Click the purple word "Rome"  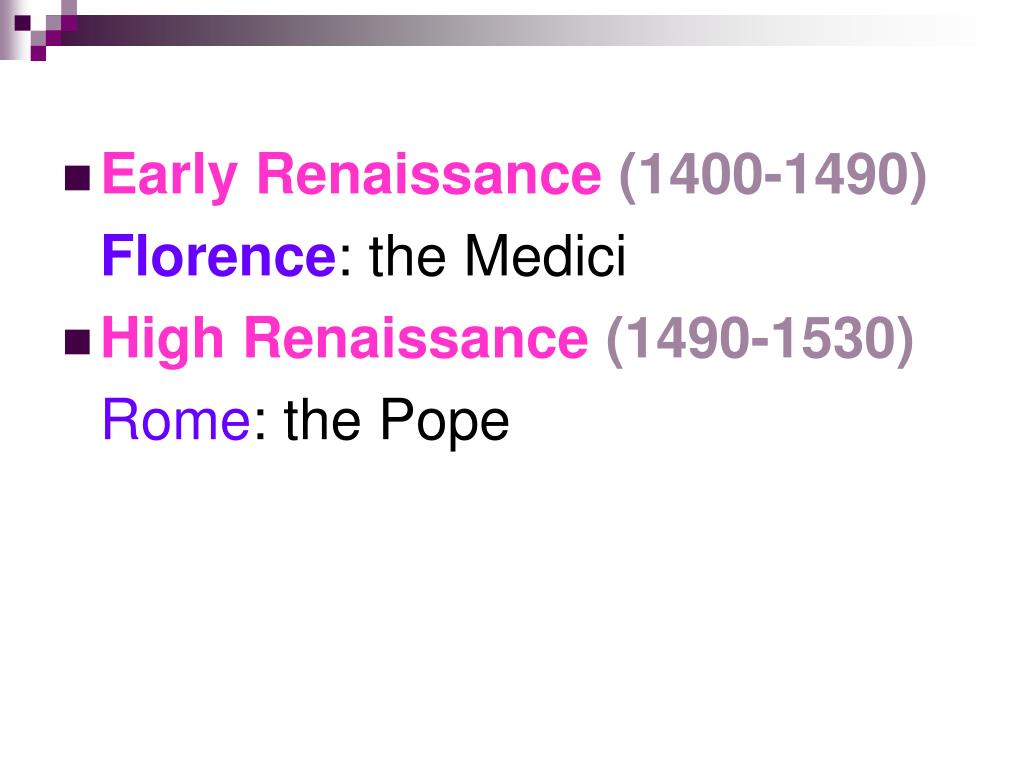(x=176, y=421)
